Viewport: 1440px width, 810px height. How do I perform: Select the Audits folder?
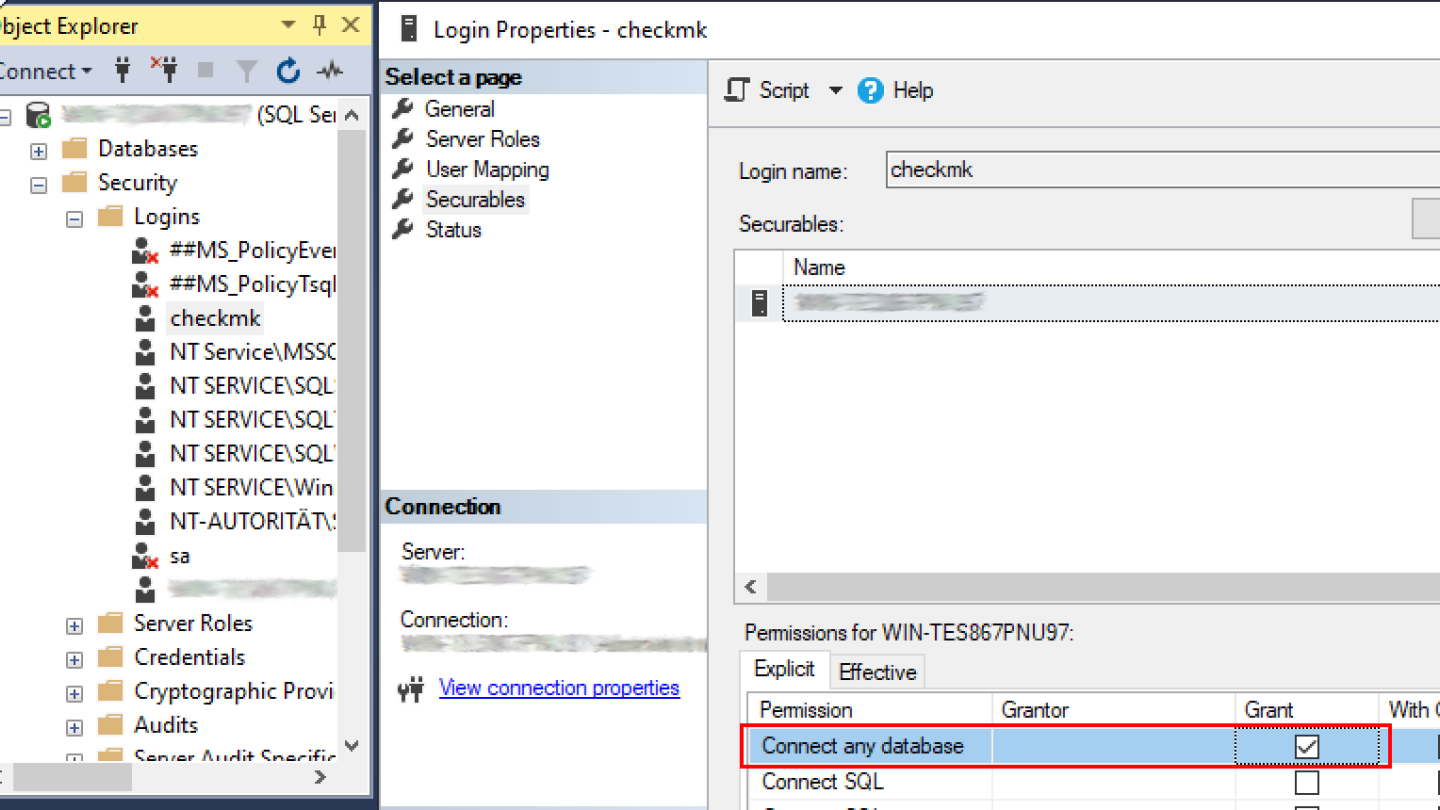(166, 725)
